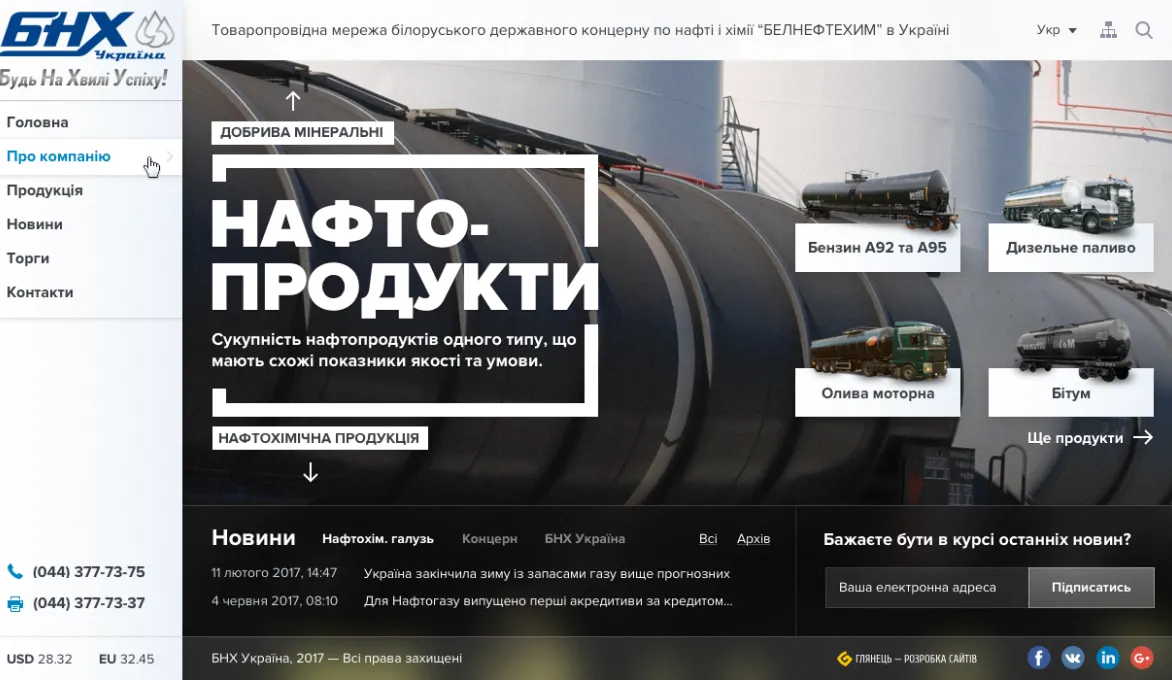
Task: Open Новини in the sidebar menu
Action: (x=34, y=224)
